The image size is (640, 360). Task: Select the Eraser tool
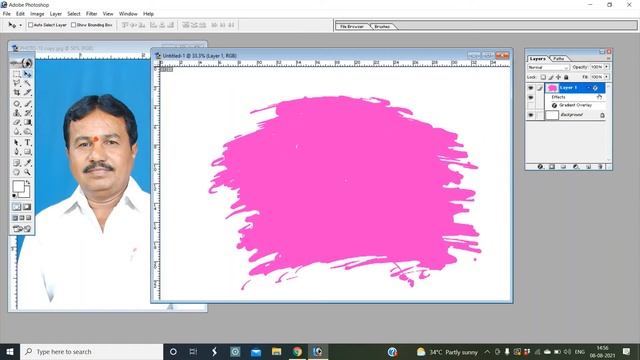point(17,122)
